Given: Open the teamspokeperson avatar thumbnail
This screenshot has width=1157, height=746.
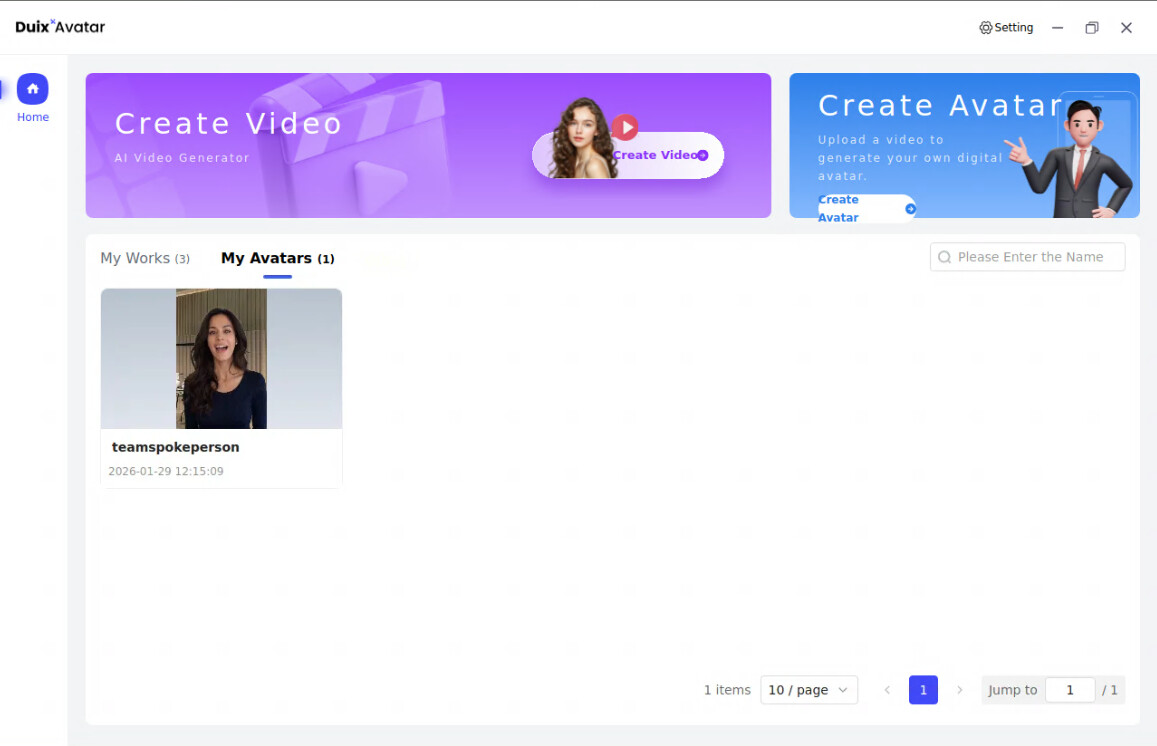Looking at the screenshot, I should point(221,358).
